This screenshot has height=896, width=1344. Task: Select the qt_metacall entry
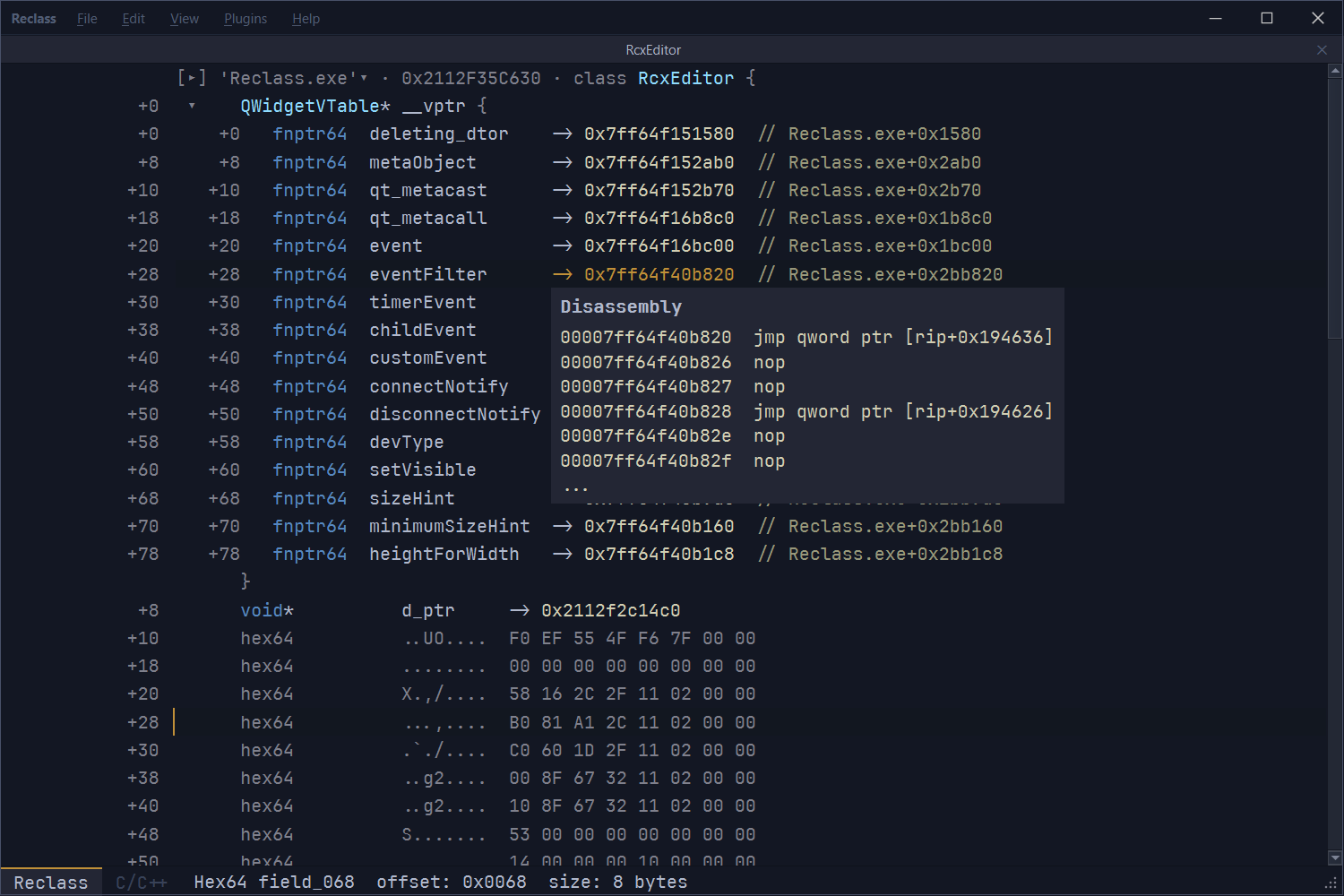tap(427, 219)
